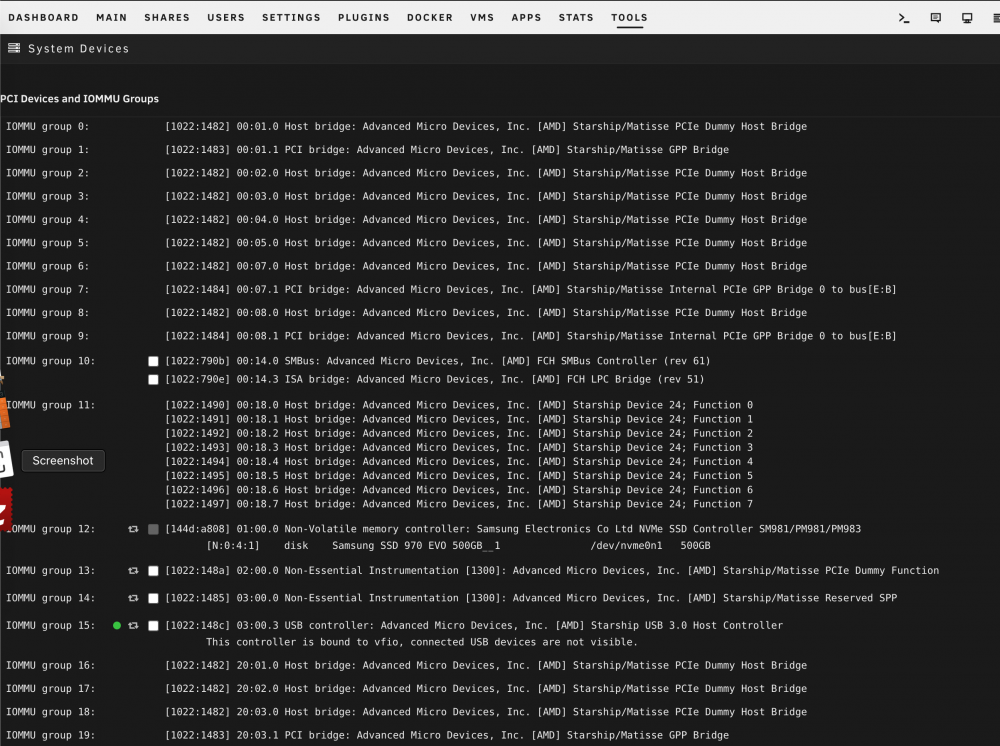
Task: Open the Shares tab
Action: coord(167,18)
